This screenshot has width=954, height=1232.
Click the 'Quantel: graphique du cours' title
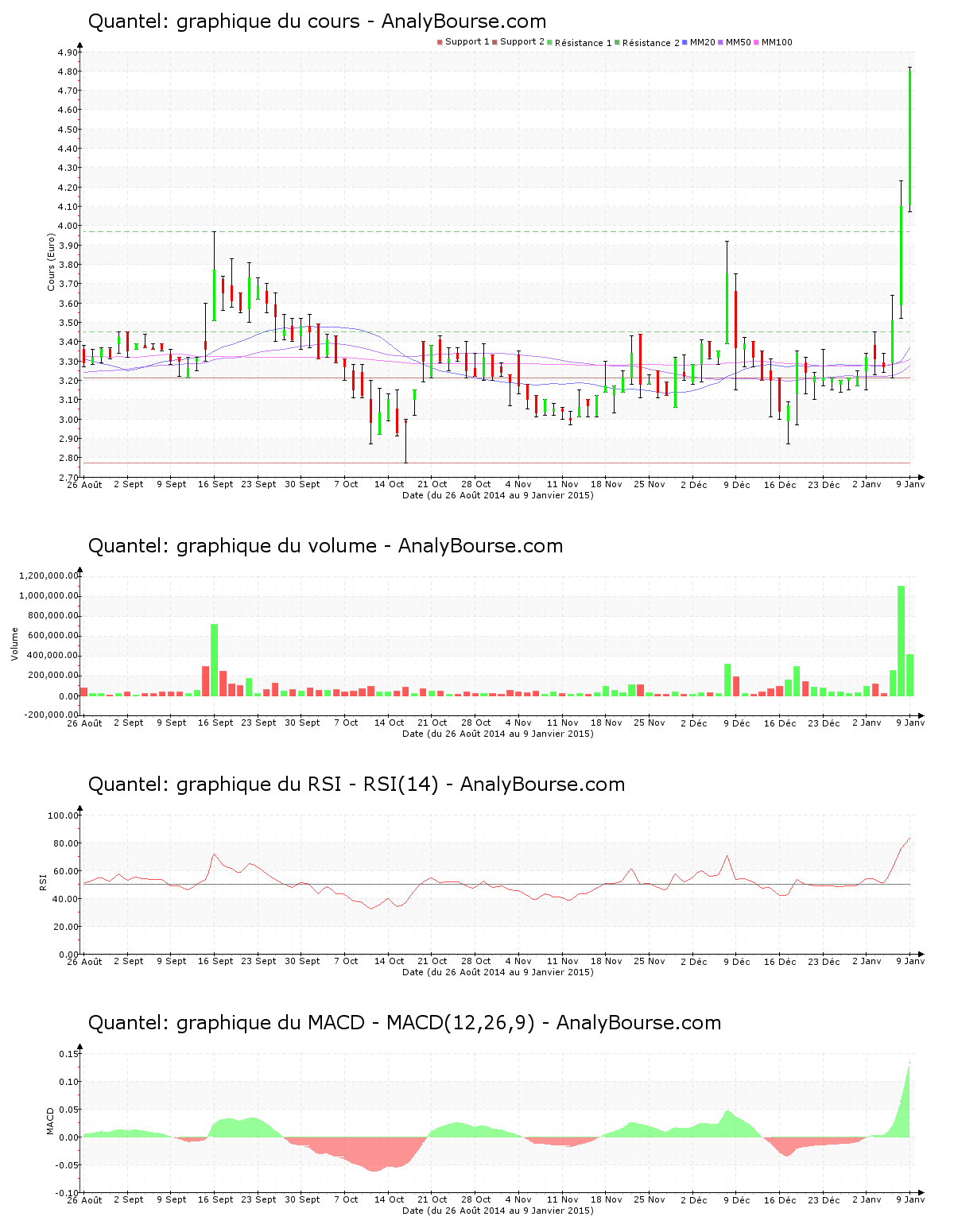click(316, 21)
